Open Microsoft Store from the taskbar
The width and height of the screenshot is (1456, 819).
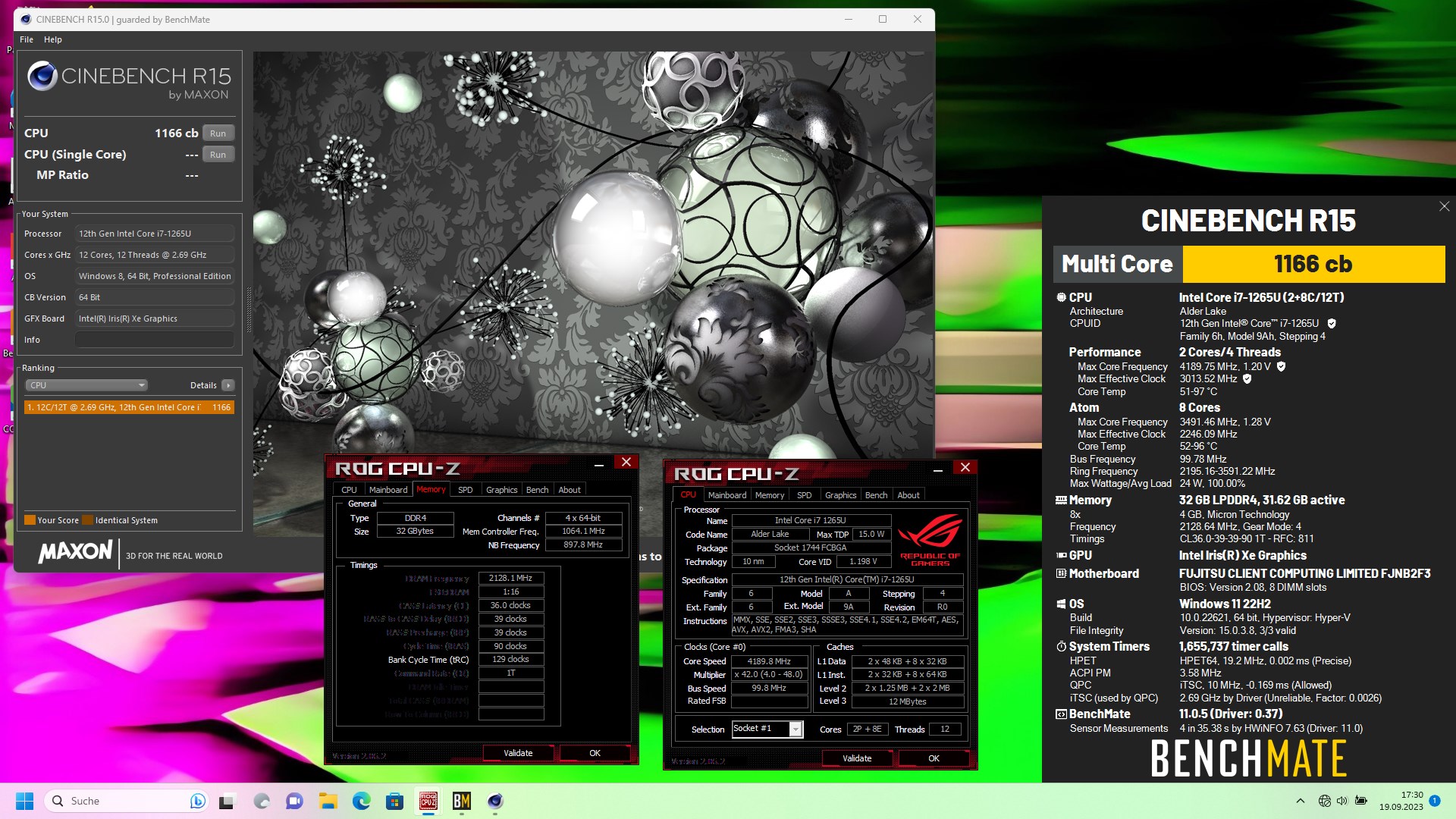click(x=394, y=801)
